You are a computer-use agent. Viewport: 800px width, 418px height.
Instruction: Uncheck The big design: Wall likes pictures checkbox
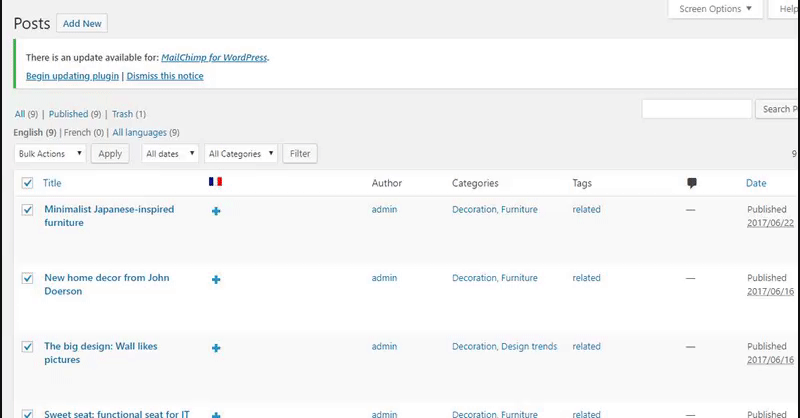pos(28,347)
